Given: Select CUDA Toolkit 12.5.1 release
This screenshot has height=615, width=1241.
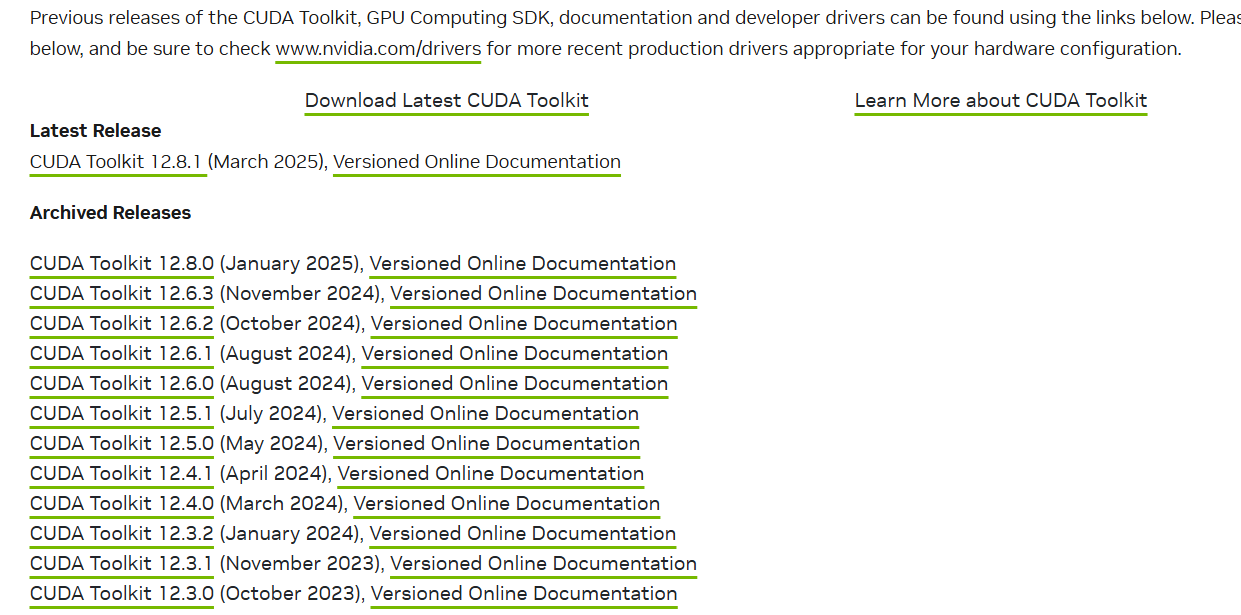Looking at the screenshot, I should [x=122, y=414].
